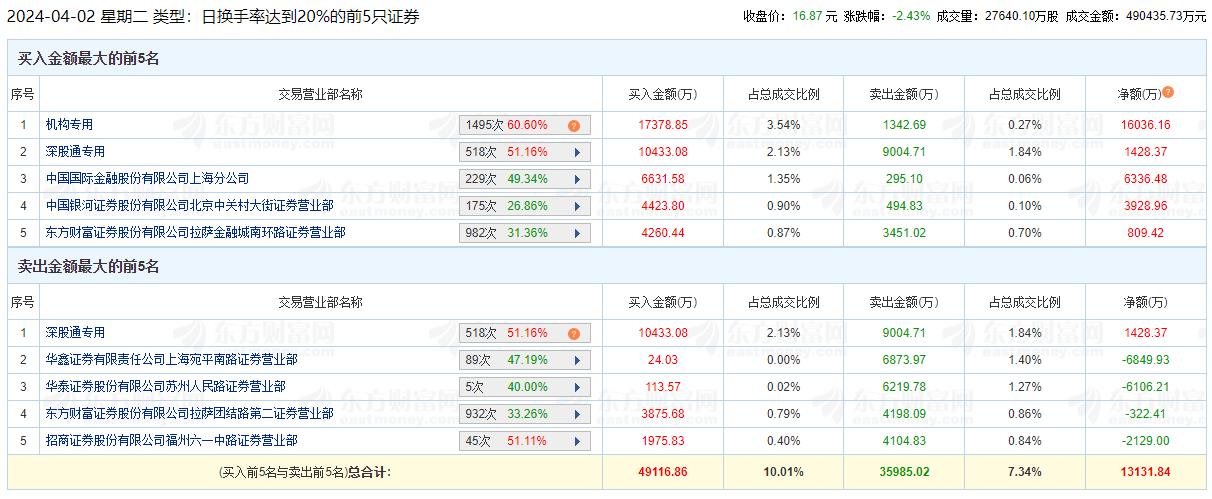1212x499 pixels.
Task: Click the blue arrow icon in 中国国际金融上海分公司 row
Action: [x=577, y=180]
